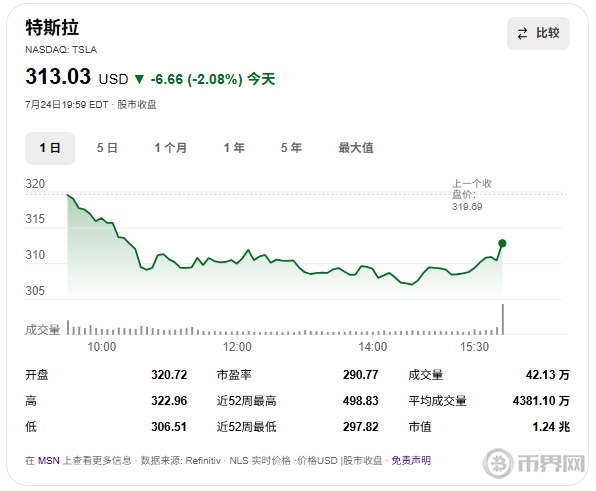Click the 市值 row label
The height and width of the screenshot is (491, 596).
point(420,427)
